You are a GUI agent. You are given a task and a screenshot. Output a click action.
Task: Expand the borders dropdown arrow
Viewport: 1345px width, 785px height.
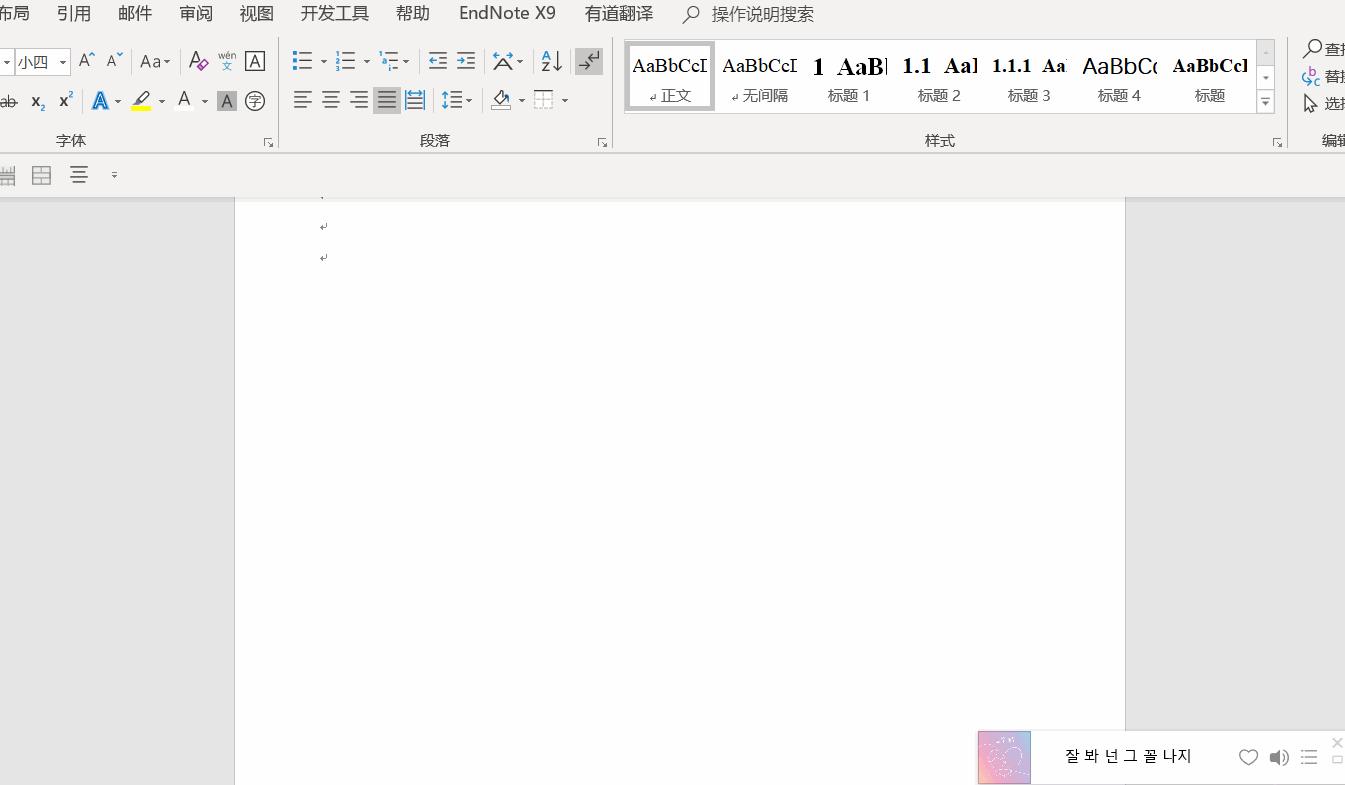[565, 101]
